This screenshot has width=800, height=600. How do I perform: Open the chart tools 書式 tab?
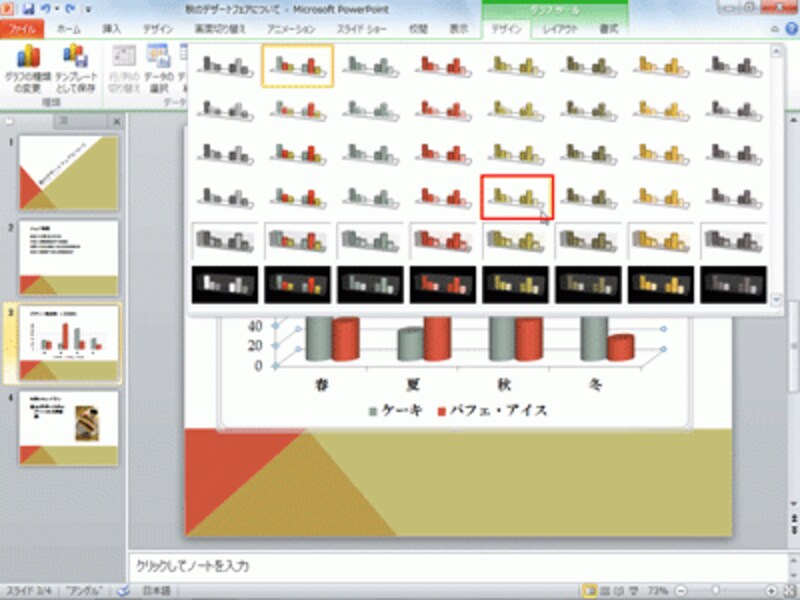click(x=608, y=29)
